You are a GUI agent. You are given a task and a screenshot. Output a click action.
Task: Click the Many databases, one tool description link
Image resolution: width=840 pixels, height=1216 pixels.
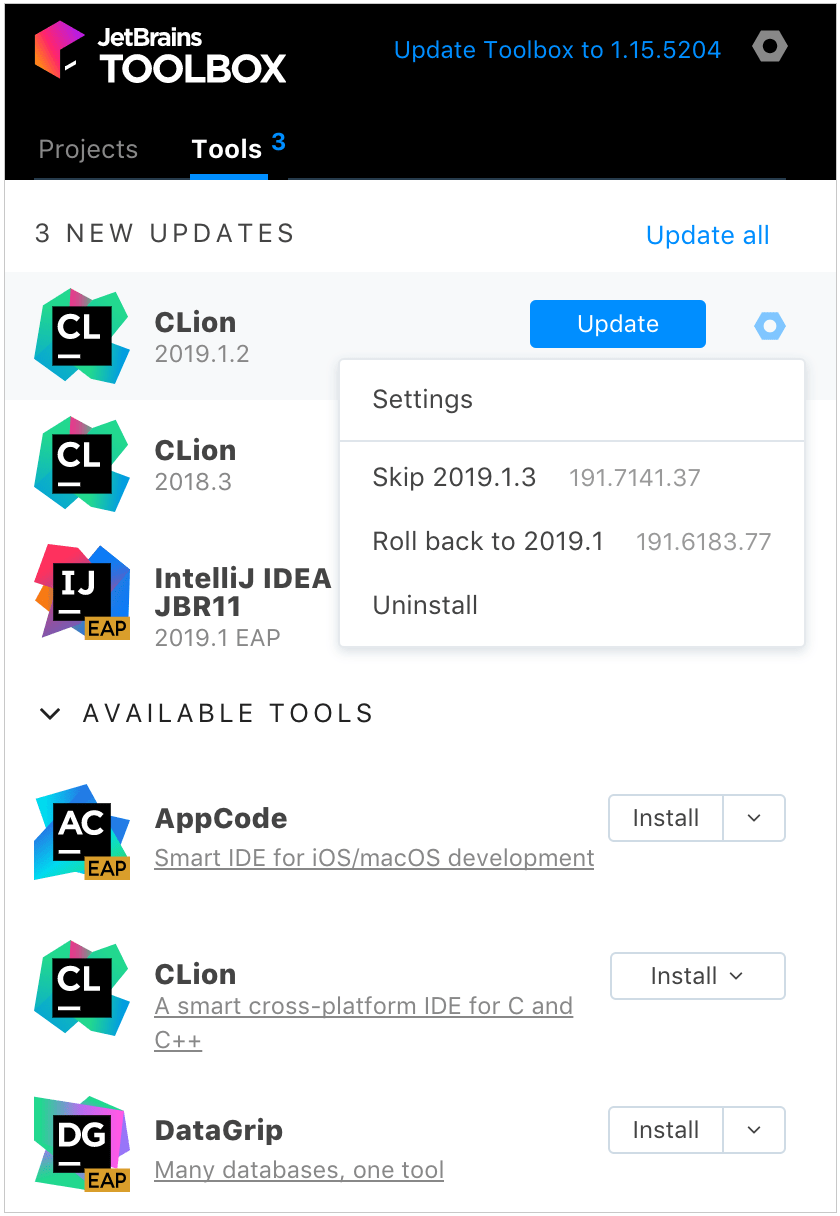[x=298, y=1169]
